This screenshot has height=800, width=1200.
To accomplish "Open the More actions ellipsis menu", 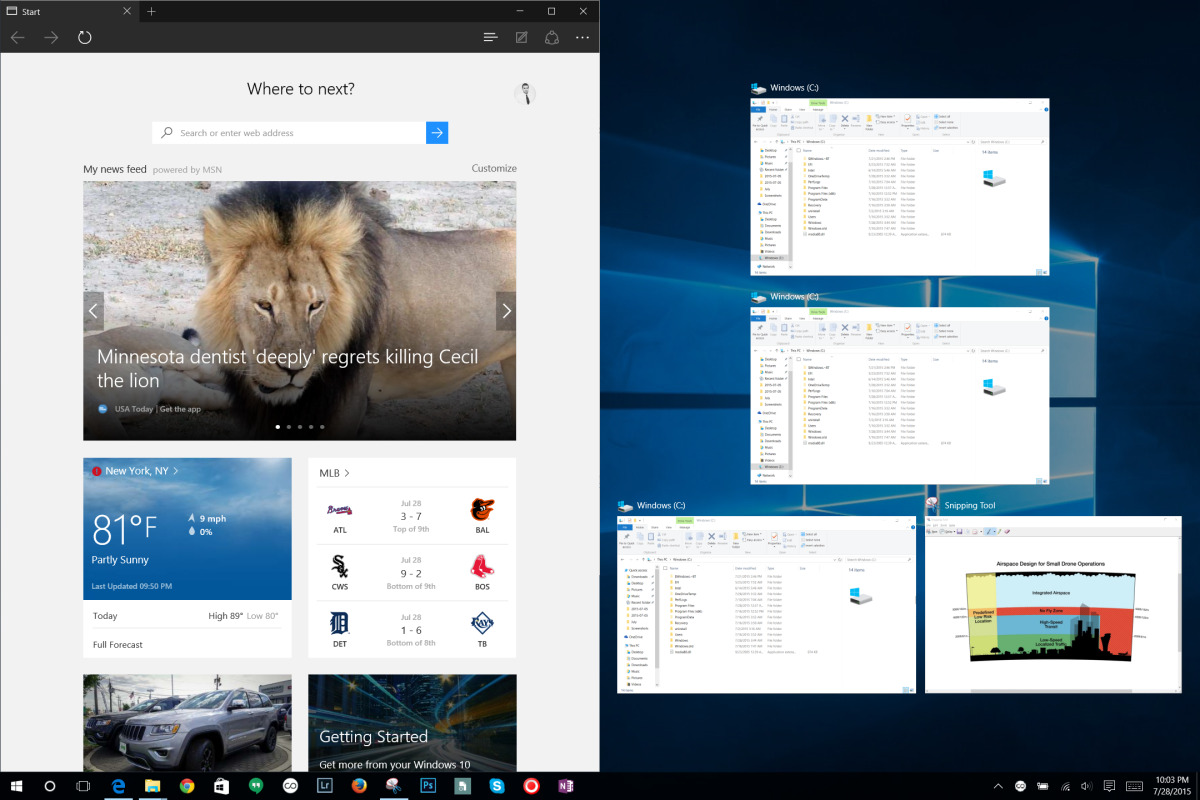I will point(582,38).
